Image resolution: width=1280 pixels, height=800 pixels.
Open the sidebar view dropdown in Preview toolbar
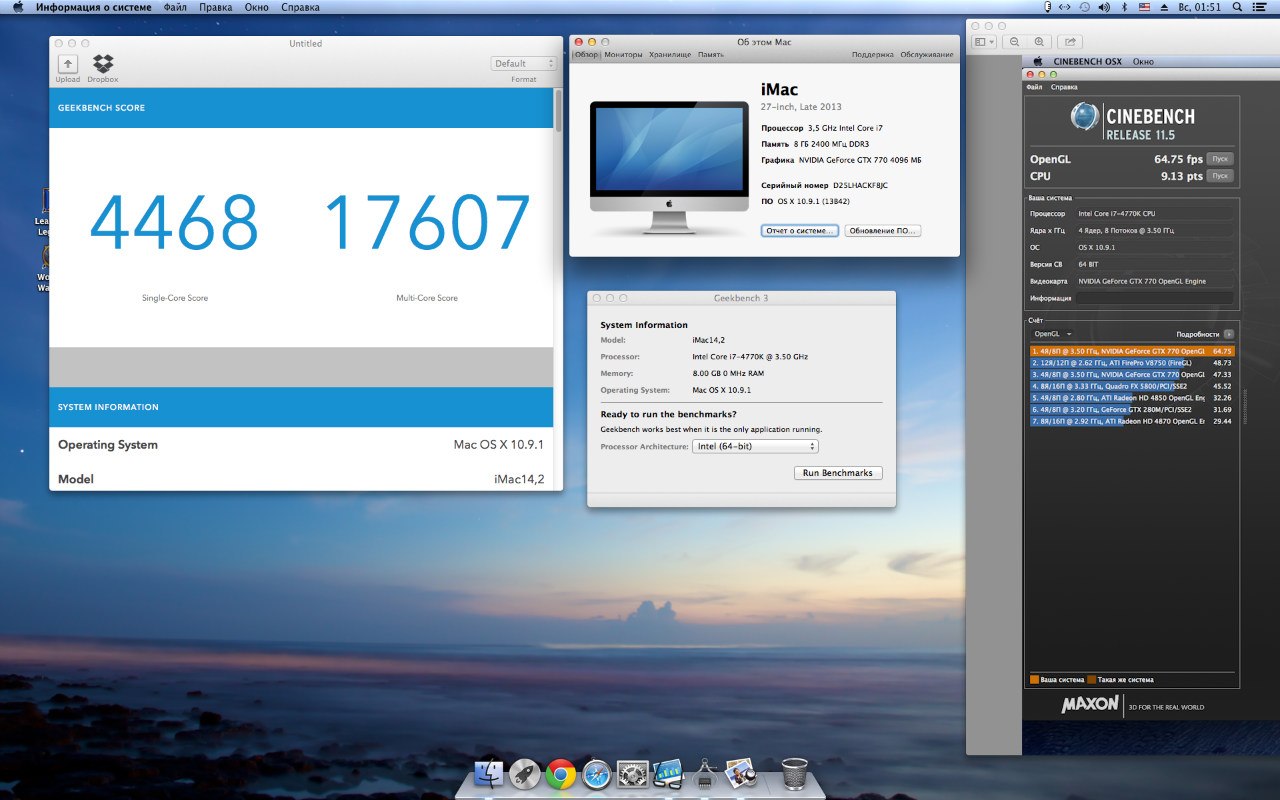tap(984, 42)
